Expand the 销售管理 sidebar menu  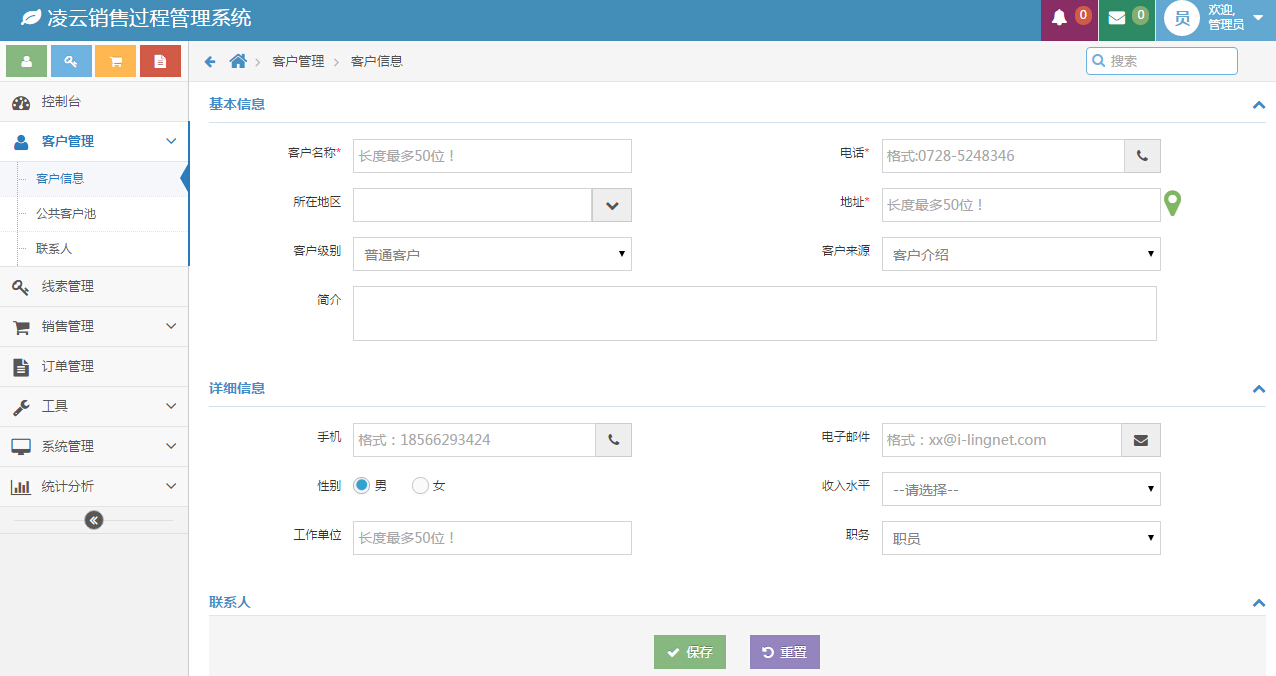[94, 326]
